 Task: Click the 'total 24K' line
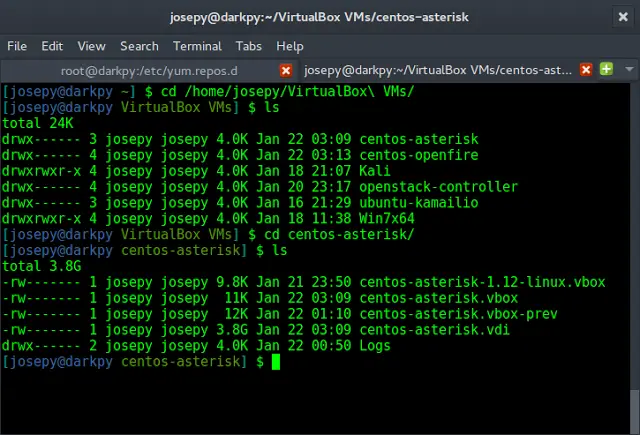coord(38,123)
